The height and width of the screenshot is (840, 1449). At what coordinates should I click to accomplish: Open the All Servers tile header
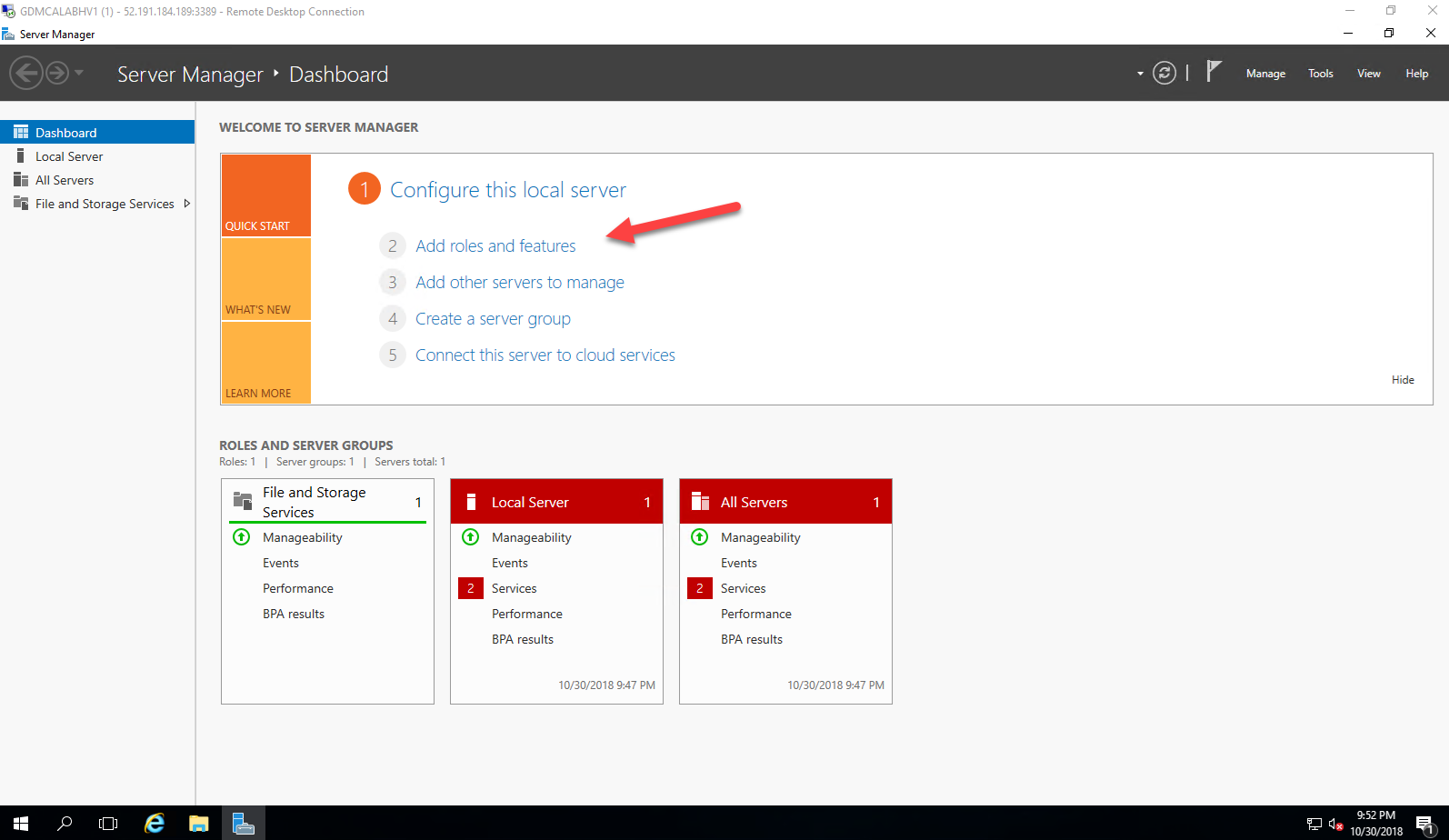(785, 502)
